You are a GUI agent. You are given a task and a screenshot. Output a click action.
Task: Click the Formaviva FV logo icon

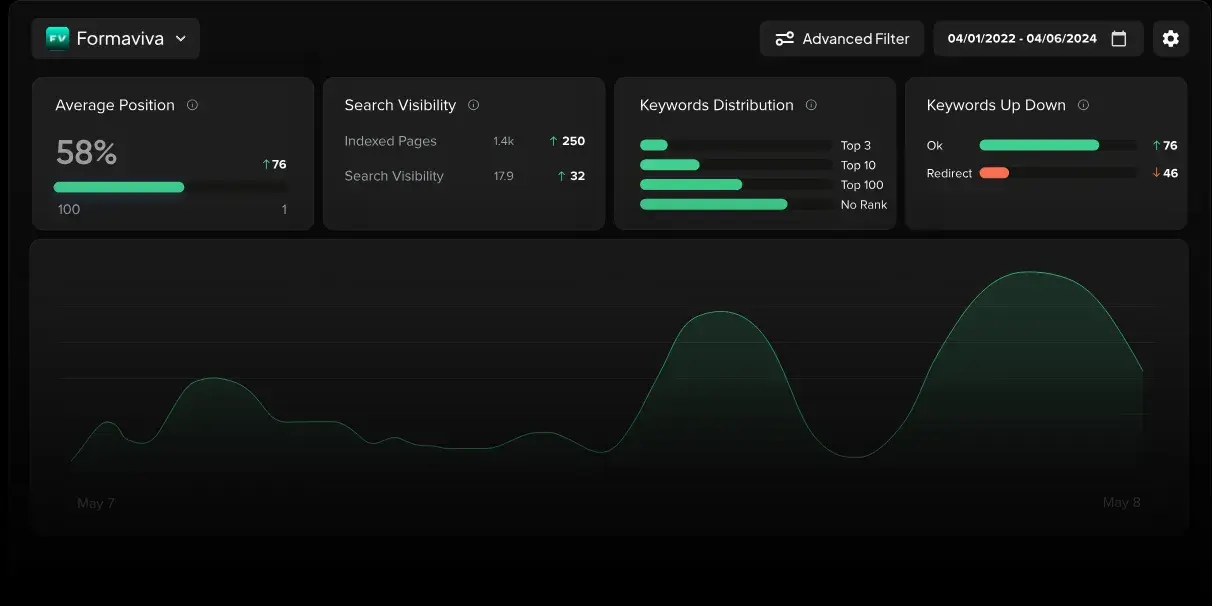pyautogui.click(x=57, y=39)
